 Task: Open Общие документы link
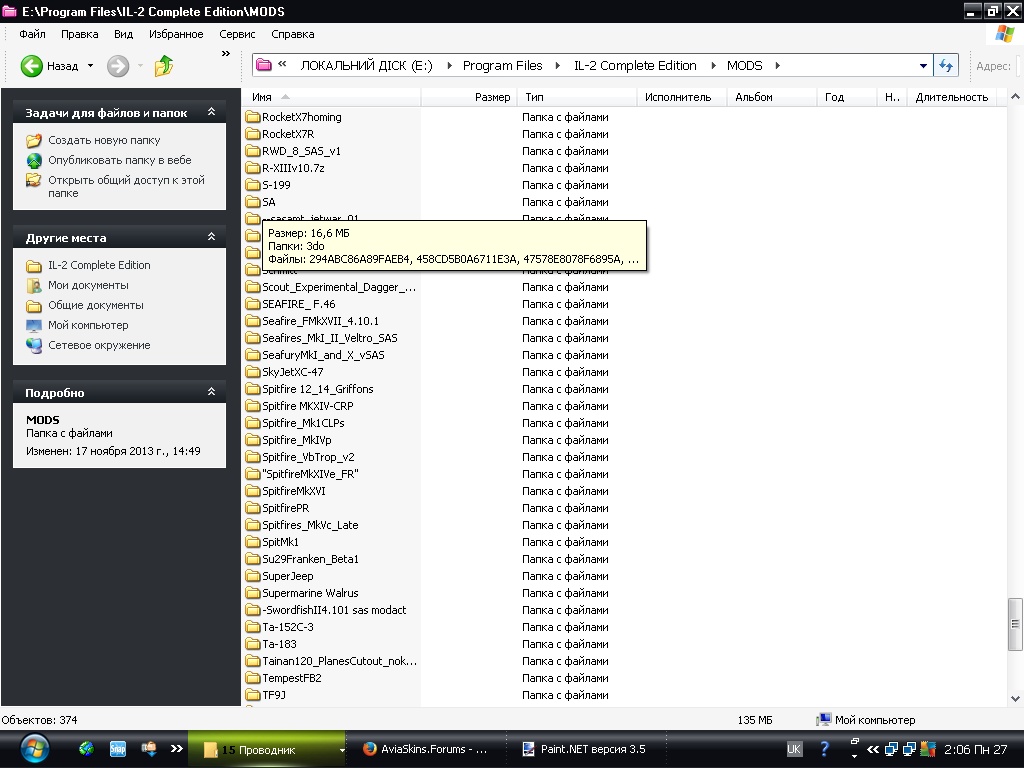(x=95, y=305)
